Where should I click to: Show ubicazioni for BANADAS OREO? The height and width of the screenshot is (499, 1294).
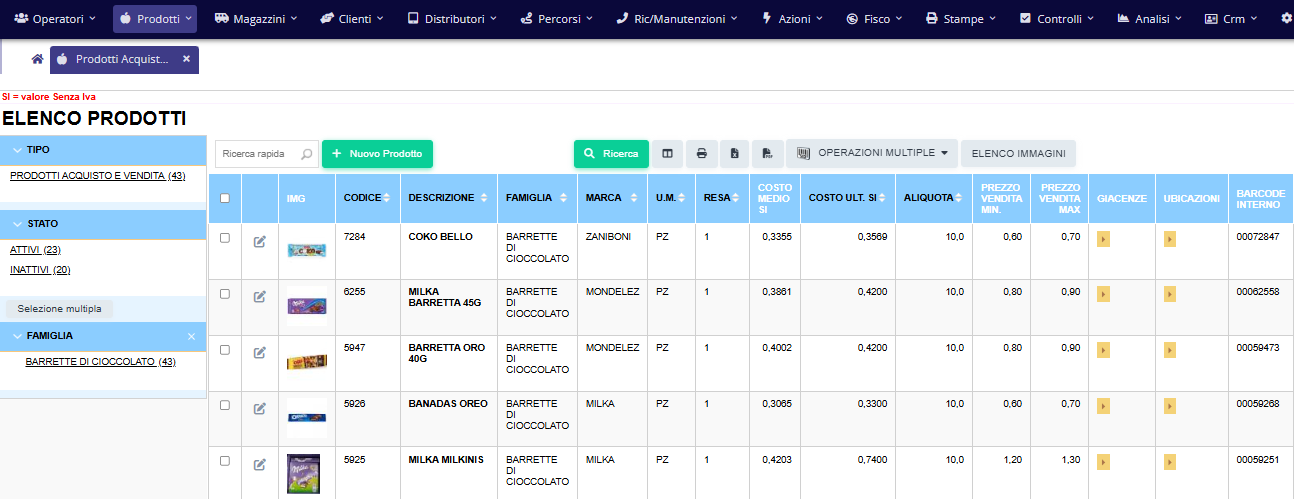coord(1170,406)
